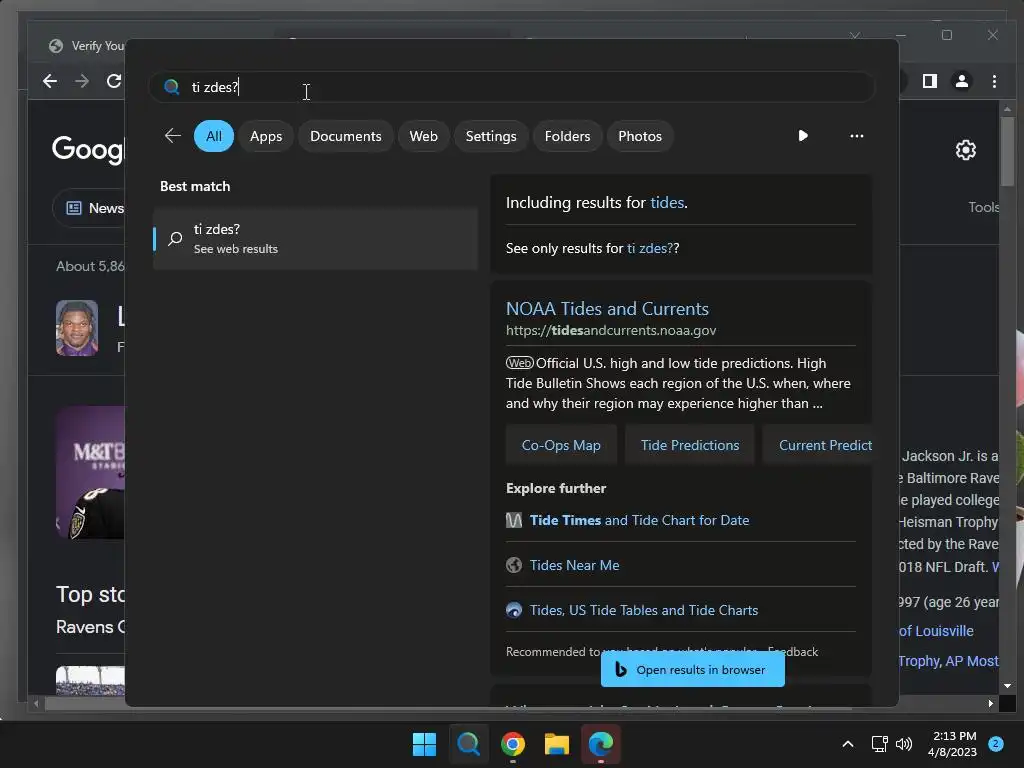Toggle Chrome side panel icon

(x=929, y=81)
